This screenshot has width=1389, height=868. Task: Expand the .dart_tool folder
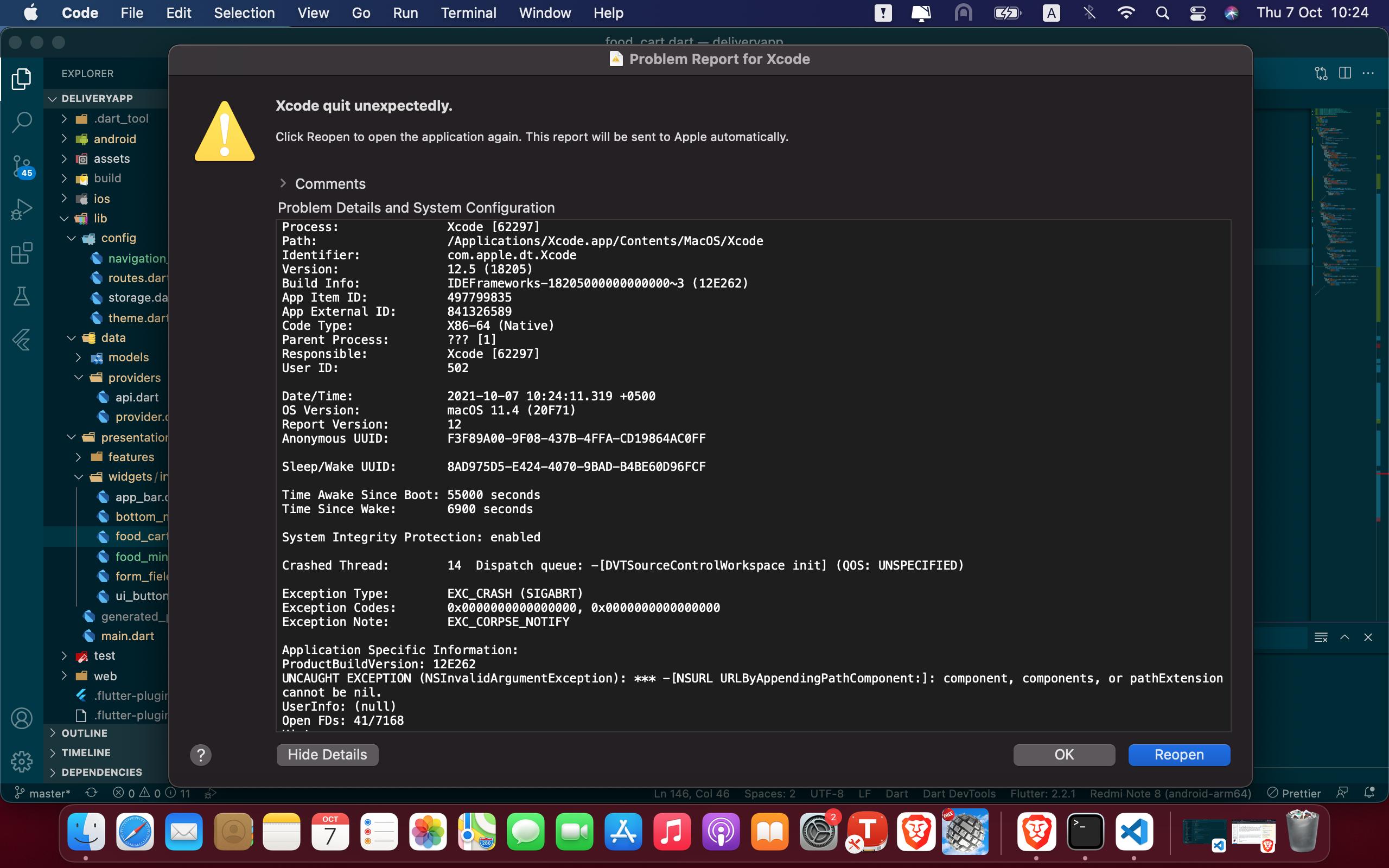pyautogui.click(x=64, y=118)
